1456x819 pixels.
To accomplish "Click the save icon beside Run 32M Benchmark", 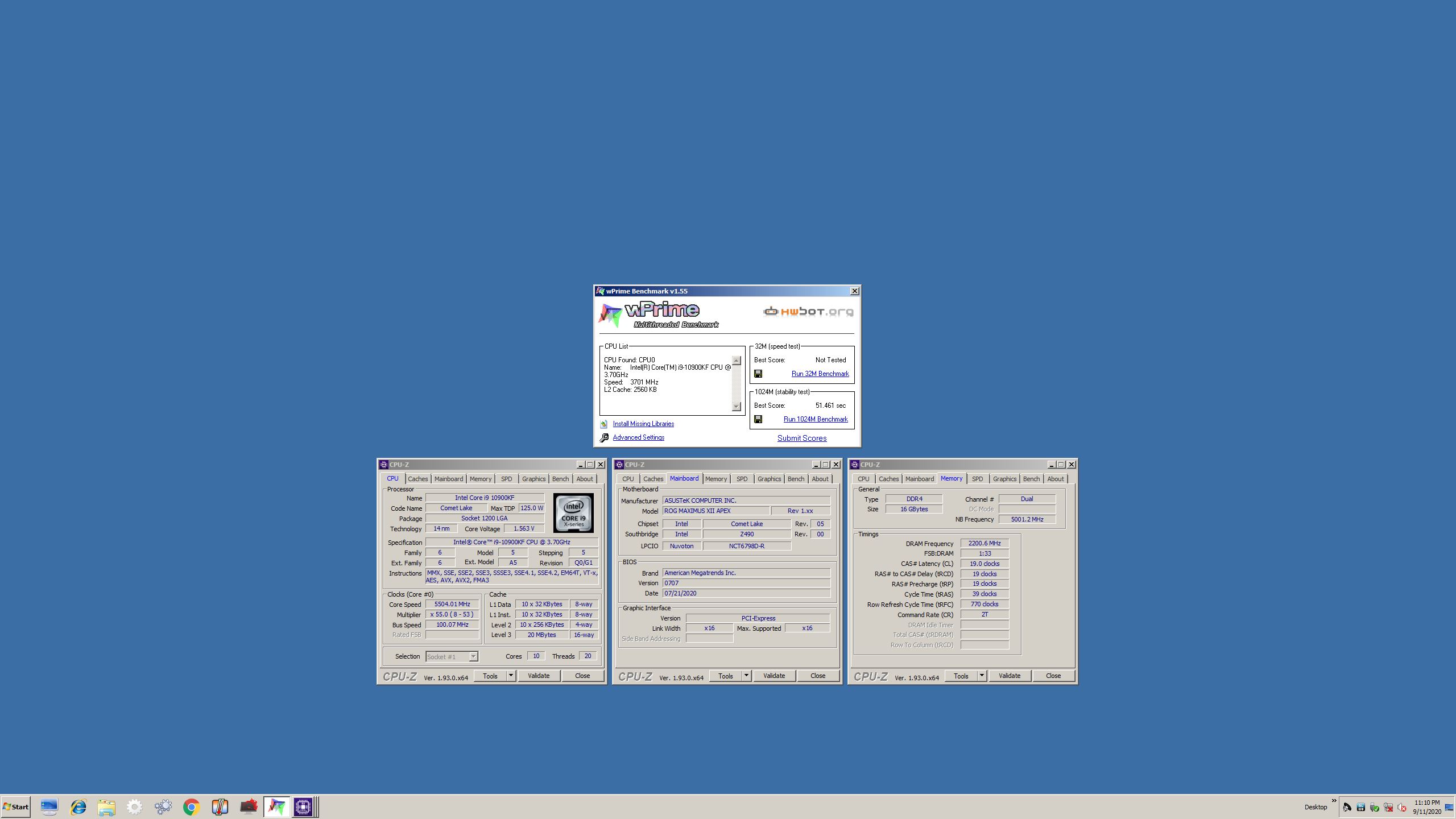I will click(x=758, y=374).
